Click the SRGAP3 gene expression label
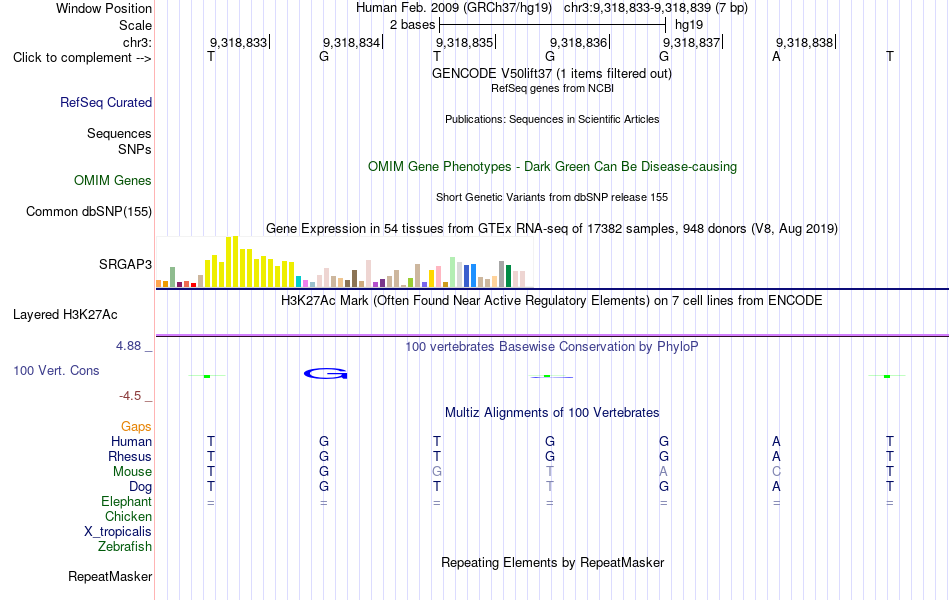The image size is (950, 600). [125, 264]
